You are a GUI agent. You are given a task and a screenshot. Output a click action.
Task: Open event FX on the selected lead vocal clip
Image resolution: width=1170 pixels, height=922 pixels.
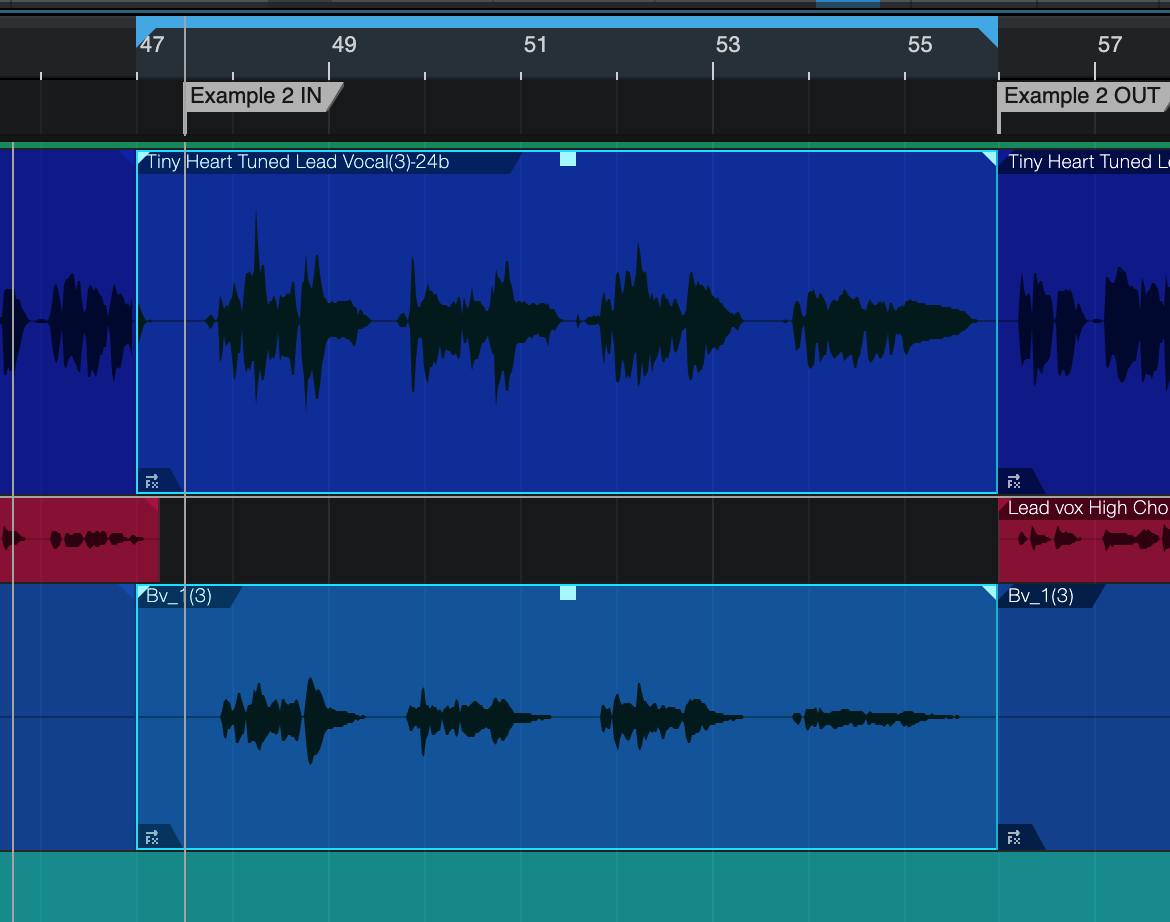click(152, 481)
